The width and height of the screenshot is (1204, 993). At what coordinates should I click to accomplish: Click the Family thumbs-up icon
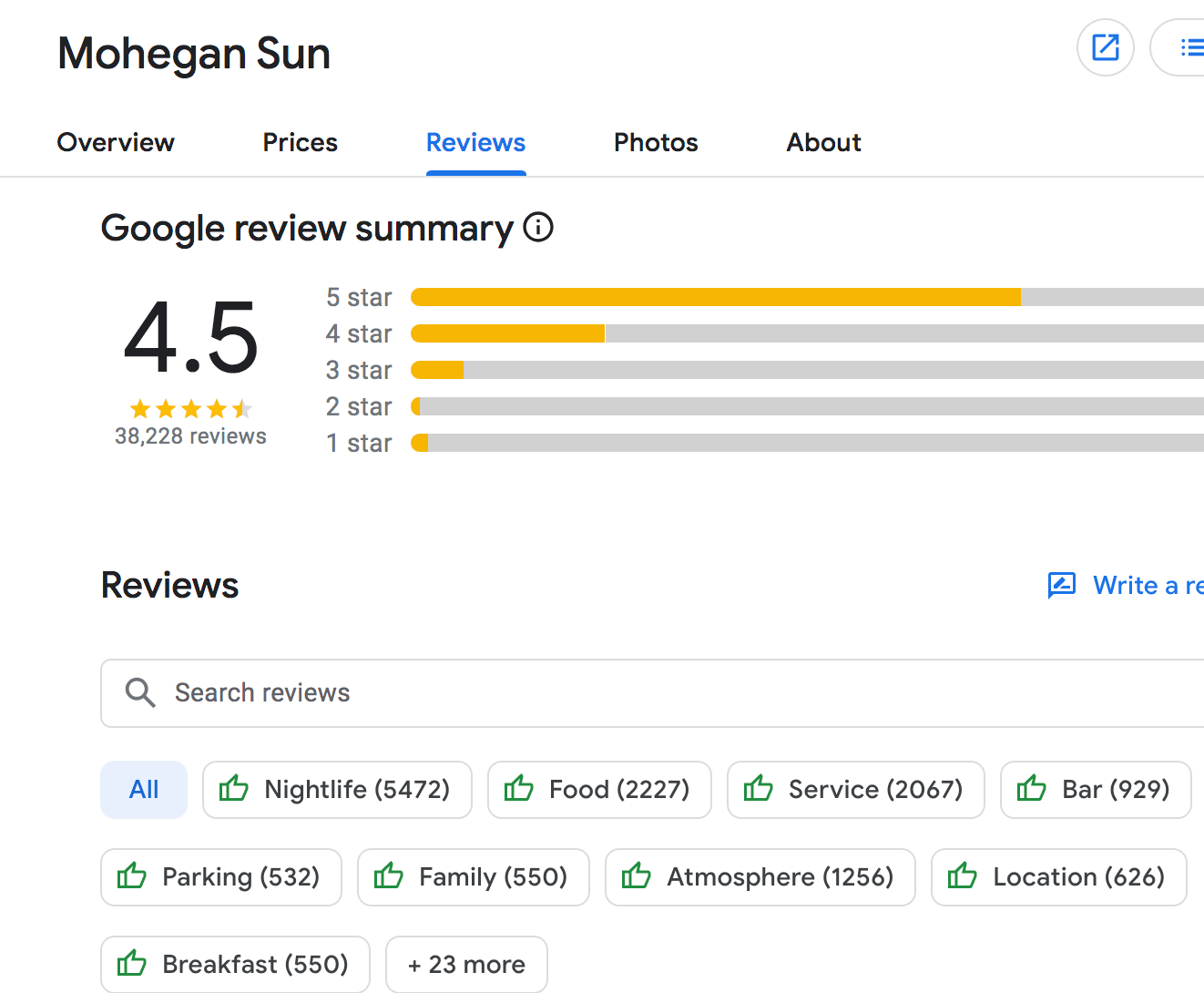tap(389, 875)
